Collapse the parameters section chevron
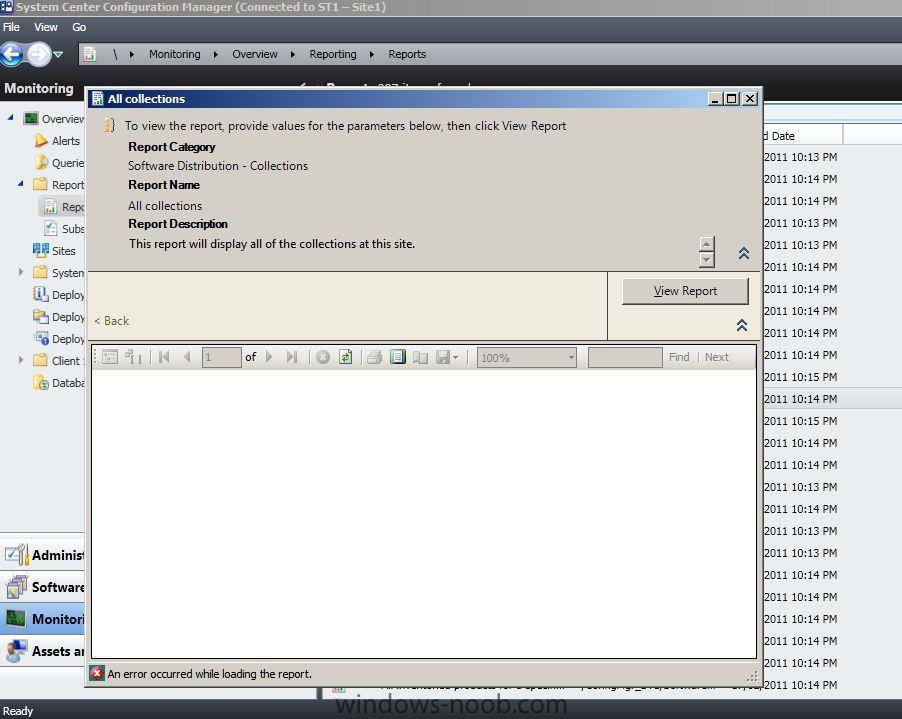Image resolution: width=902 pixels, height=719 pixels. (x=742, y=325)
